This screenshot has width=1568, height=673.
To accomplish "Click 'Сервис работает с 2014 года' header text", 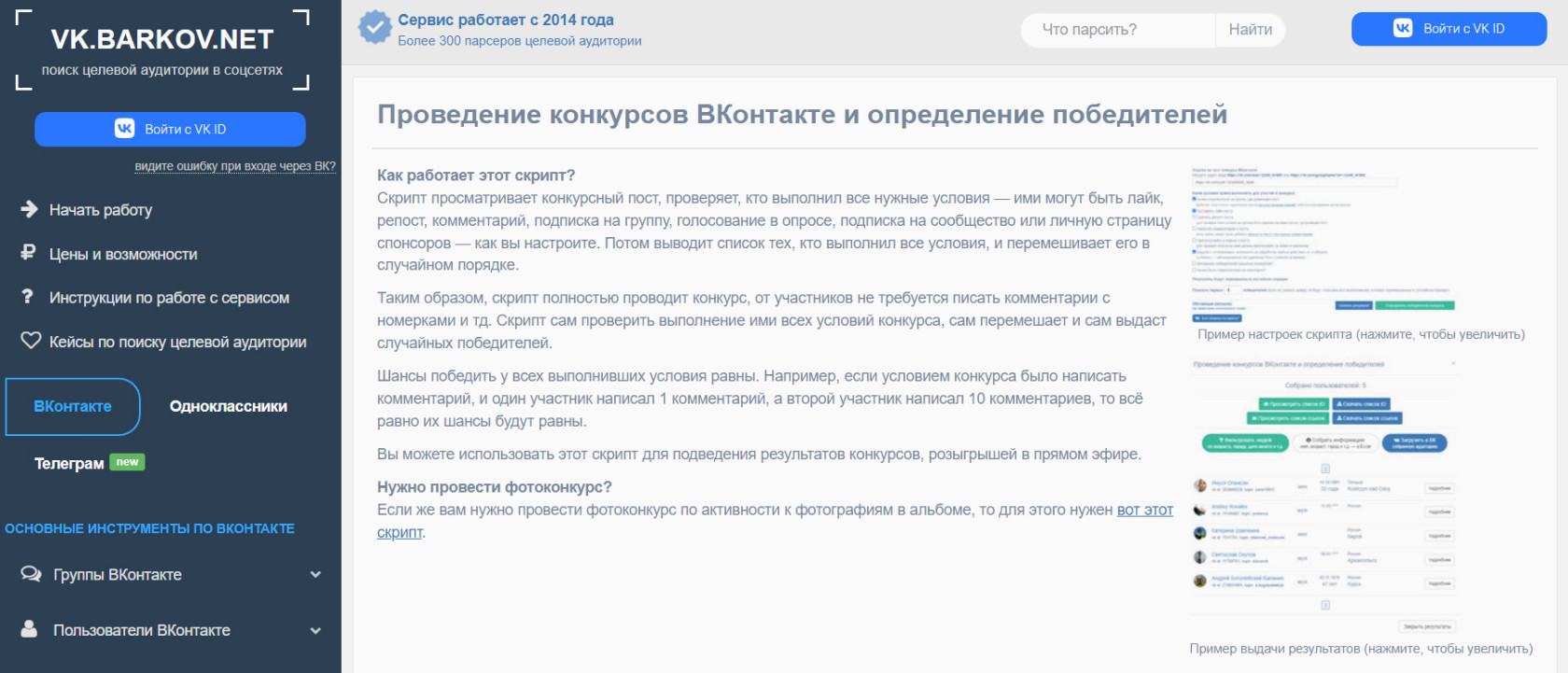I will click(x=506, y=20).
